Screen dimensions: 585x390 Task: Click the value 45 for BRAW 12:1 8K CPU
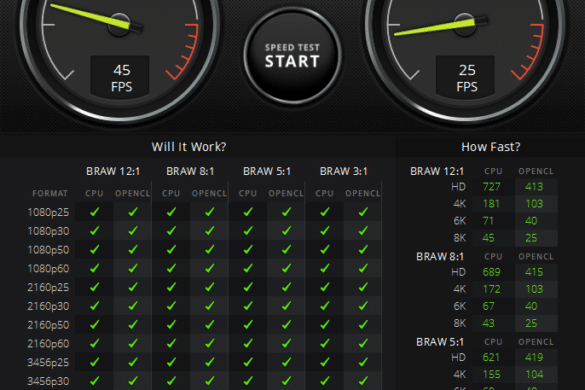coord(488,238)
